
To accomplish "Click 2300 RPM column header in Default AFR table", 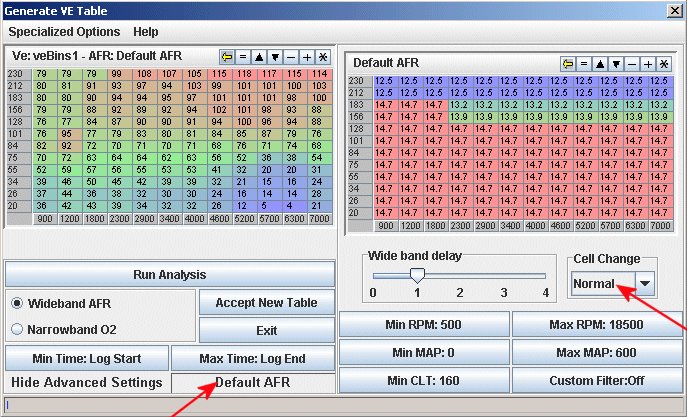I will tap(460, 226).
